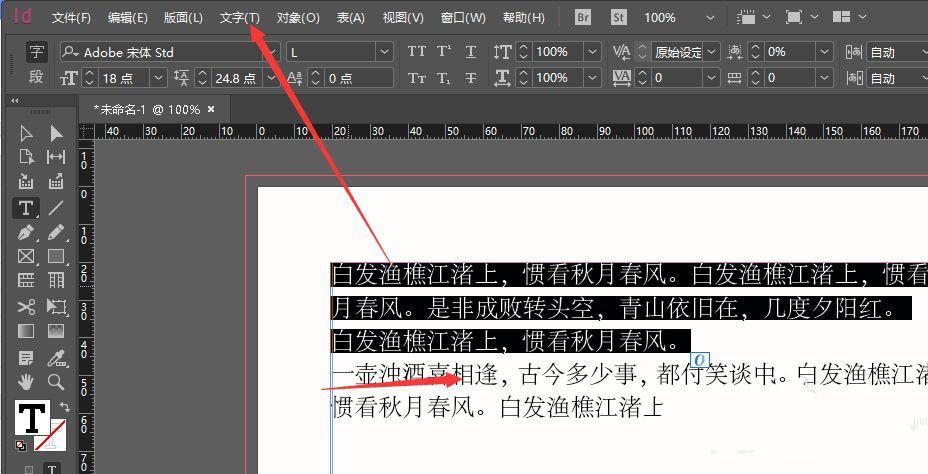Select the Note tool
Image resolution: width=928 pixels, height=474 pixels.
click(x=26, y=358)
